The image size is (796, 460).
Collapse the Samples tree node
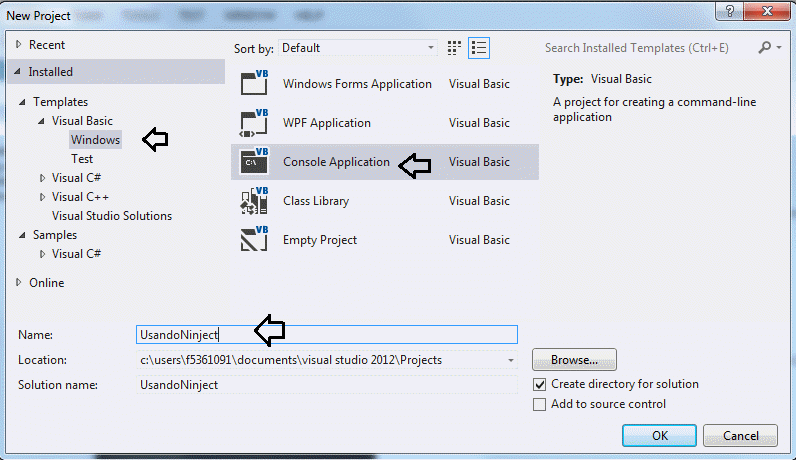click(22, 235)
